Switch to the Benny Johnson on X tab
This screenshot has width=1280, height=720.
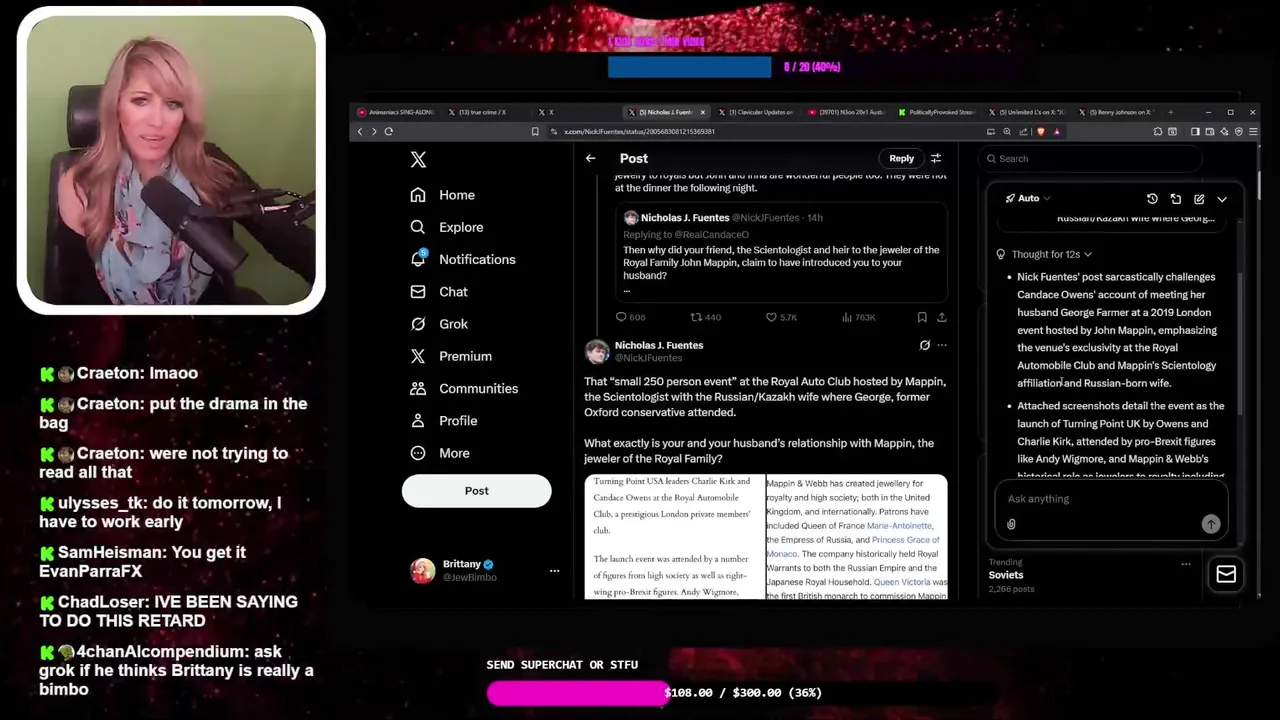pos(1116,112)
